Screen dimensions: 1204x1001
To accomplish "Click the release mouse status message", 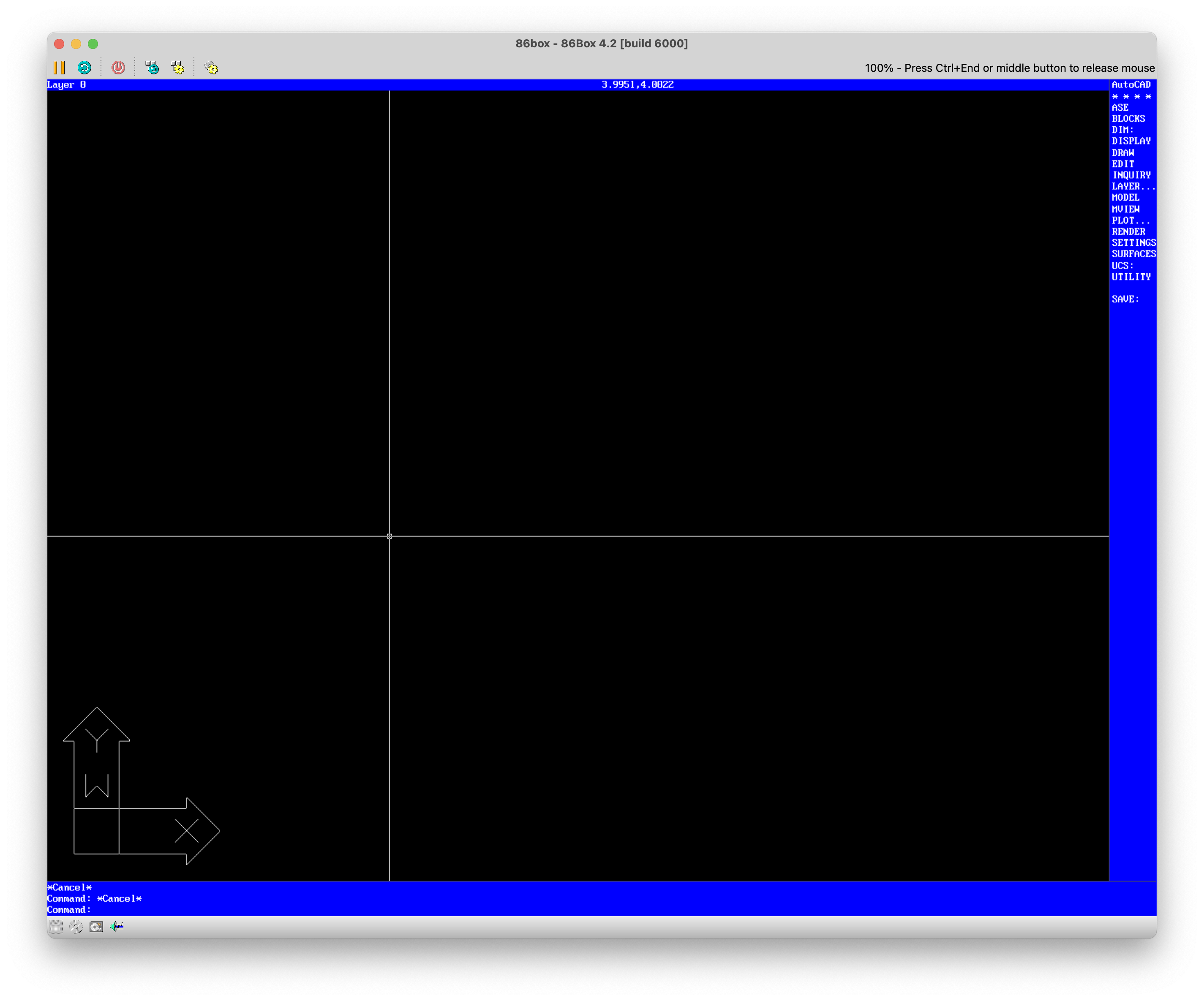I will pyautogui.click(x=1010, y=68).
